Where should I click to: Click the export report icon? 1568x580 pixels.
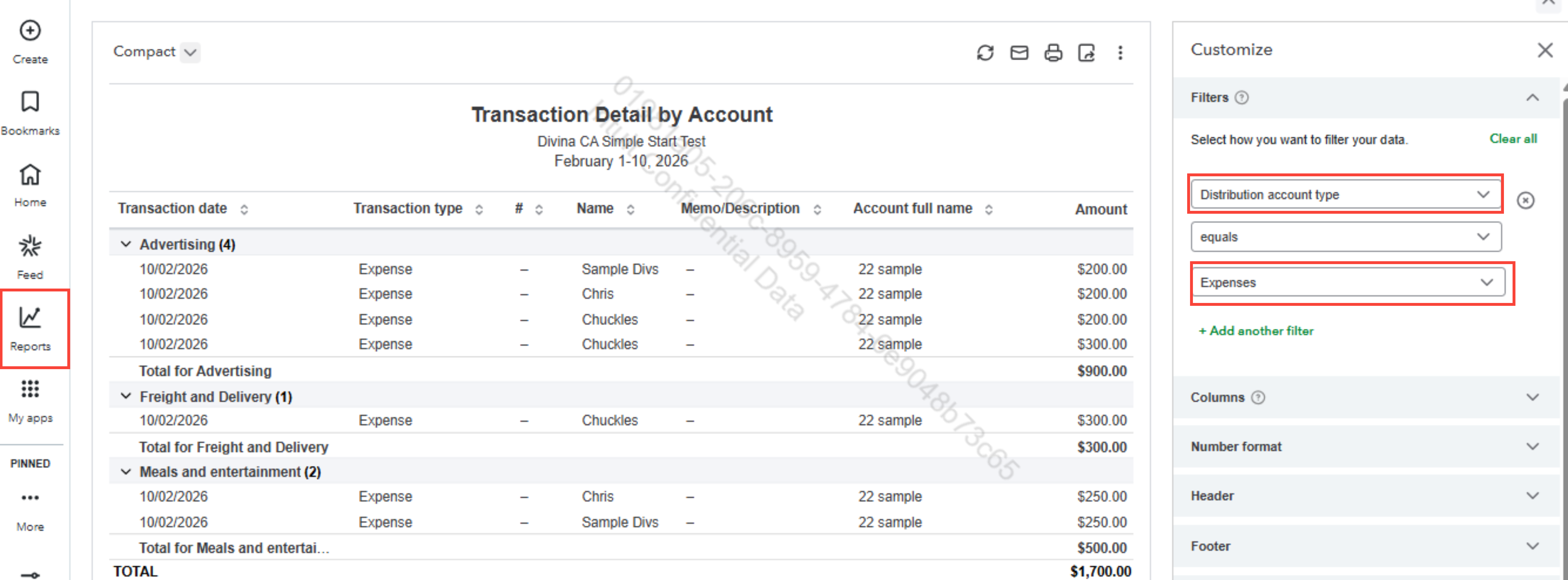tap(1086, 53)
